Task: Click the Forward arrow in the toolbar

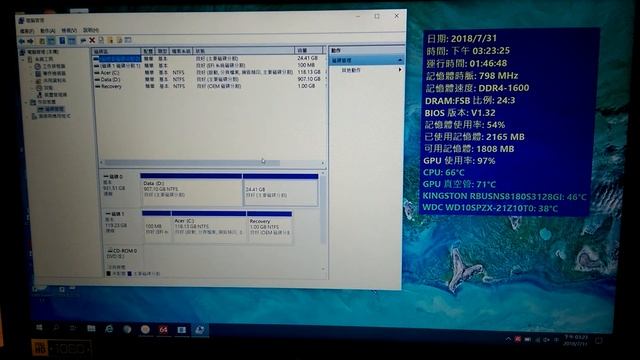Action: [30, 41]
